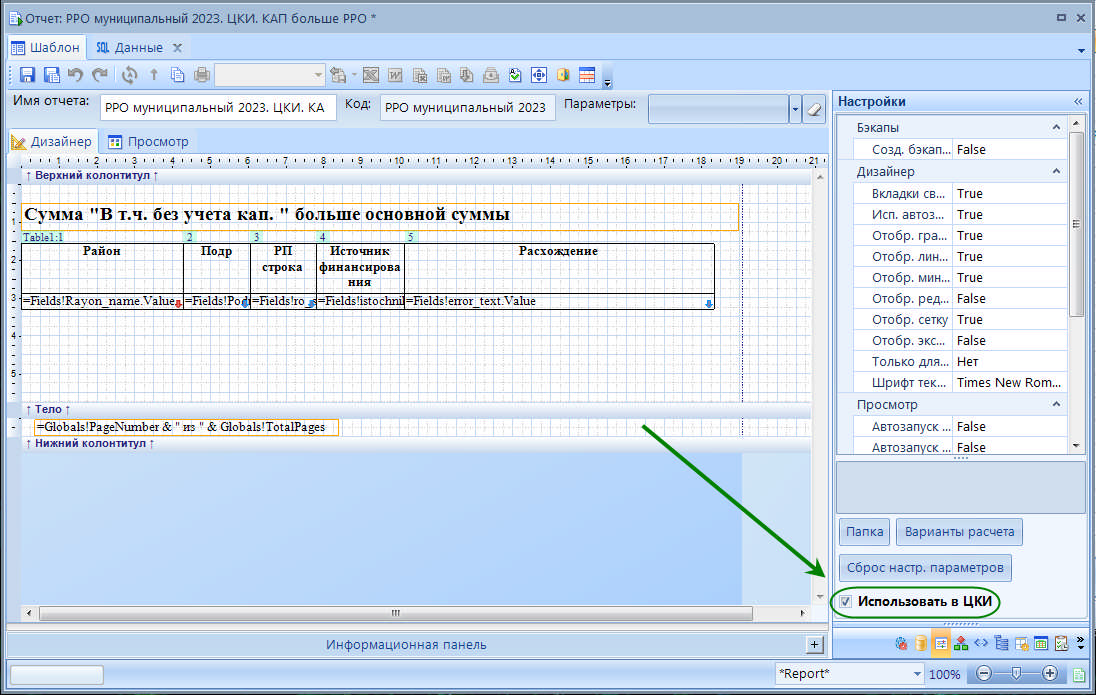The image size is (1096, 695).
Task: Click the Варианты расчета button
Action: point(959,532)
